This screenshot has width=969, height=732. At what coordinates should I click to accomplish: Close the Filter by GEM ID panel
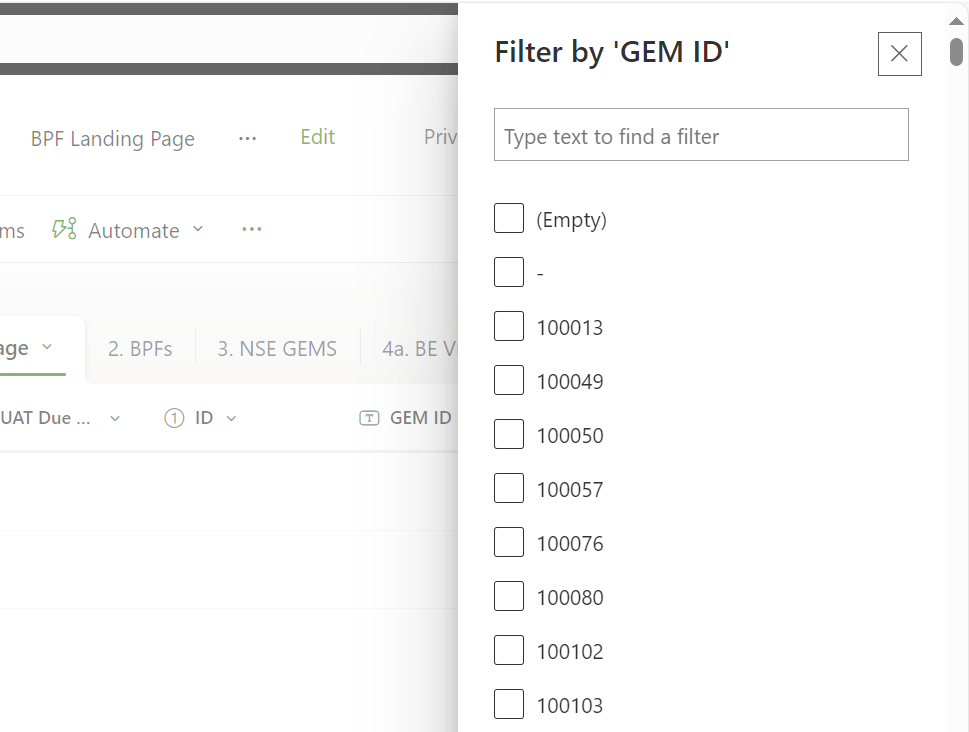click(899, 54)
